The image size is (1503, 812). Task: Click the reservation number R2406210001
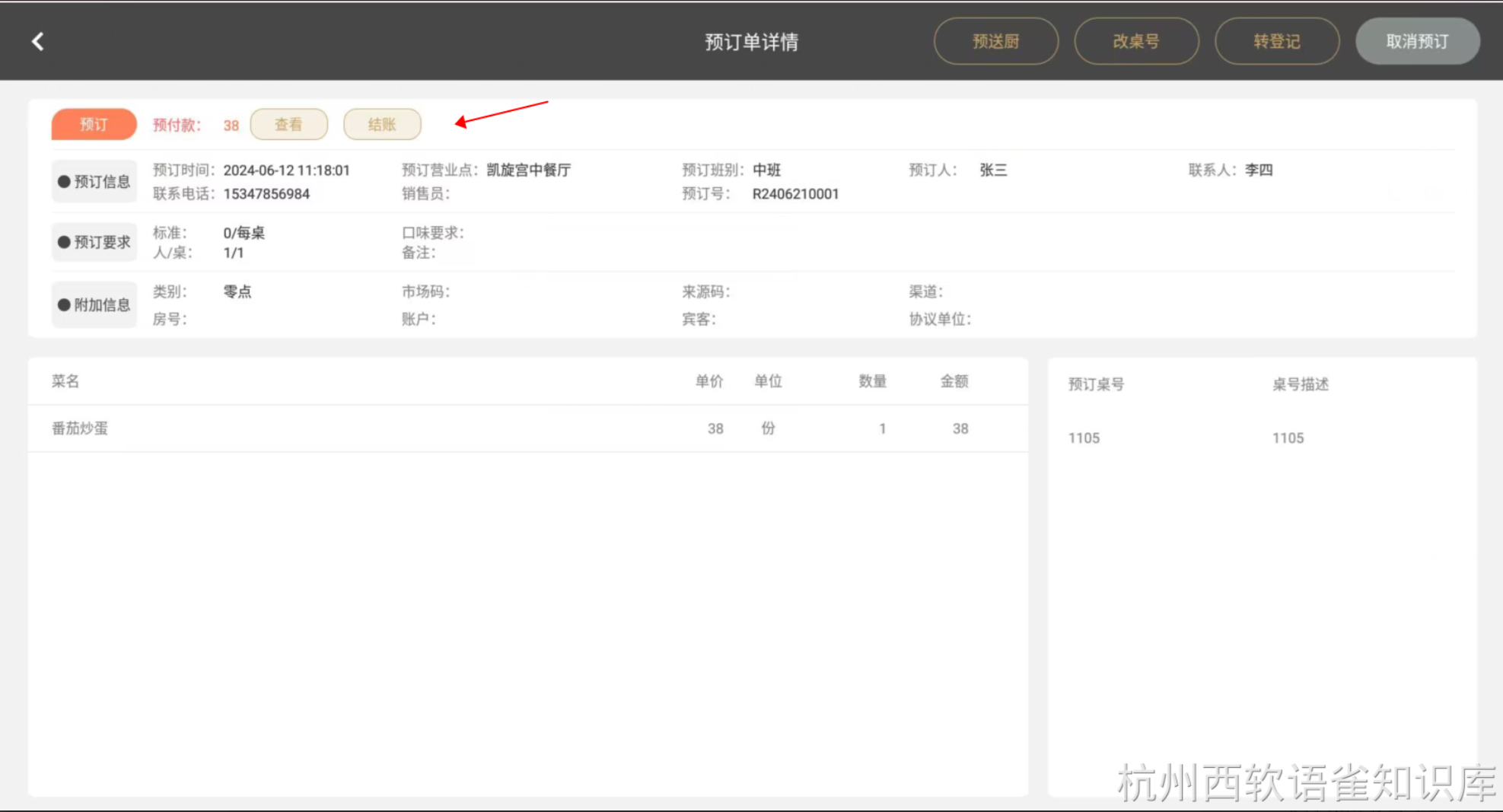pos(795,194)
